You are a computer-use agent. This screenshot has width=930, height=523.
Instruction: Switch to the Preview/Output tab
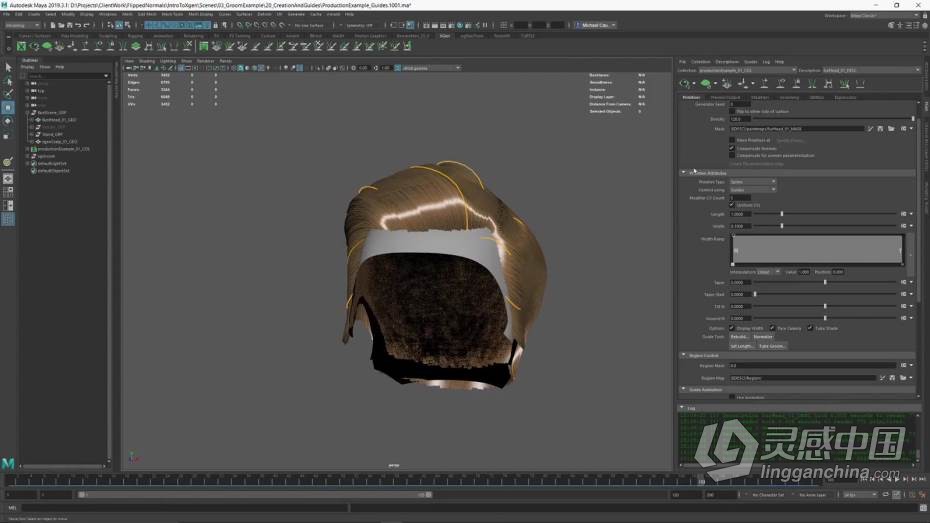pos(725,97)
